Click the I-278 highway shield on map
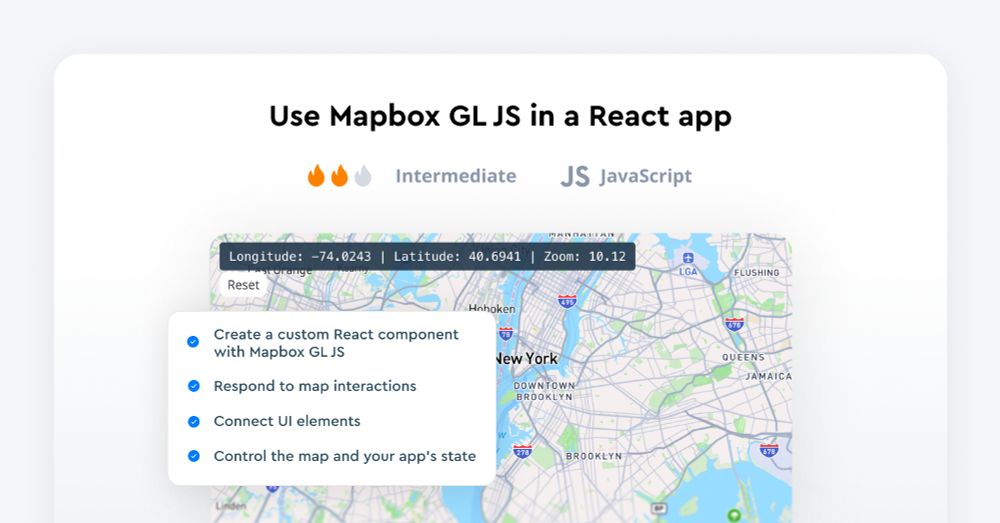 tap(523, 451)
